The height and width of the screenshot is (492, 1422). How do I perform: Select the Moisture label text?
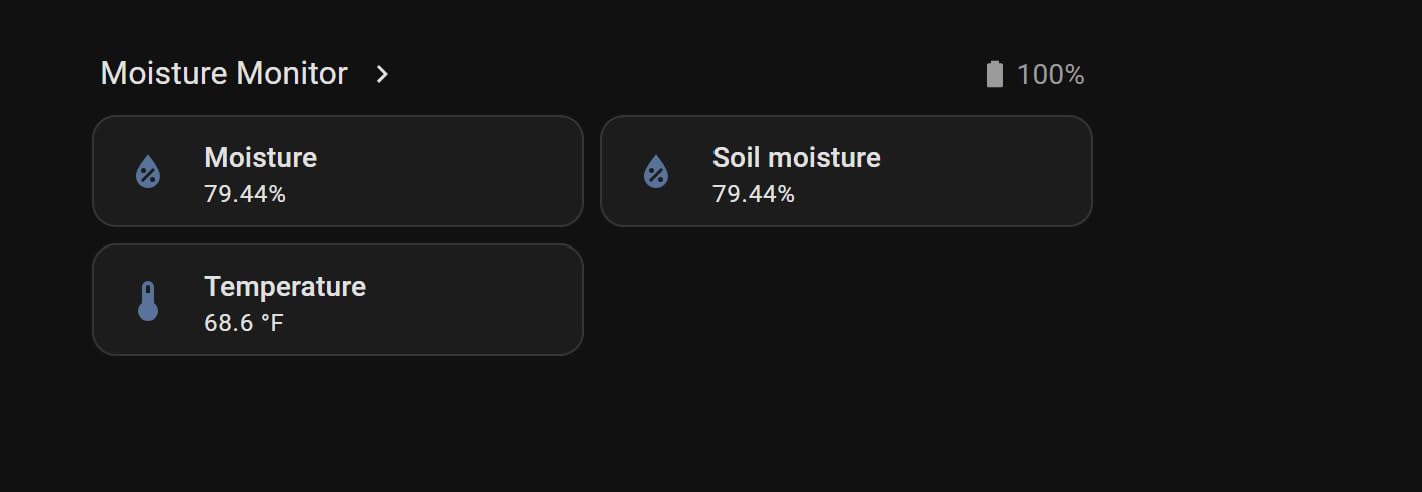[260, 157]
